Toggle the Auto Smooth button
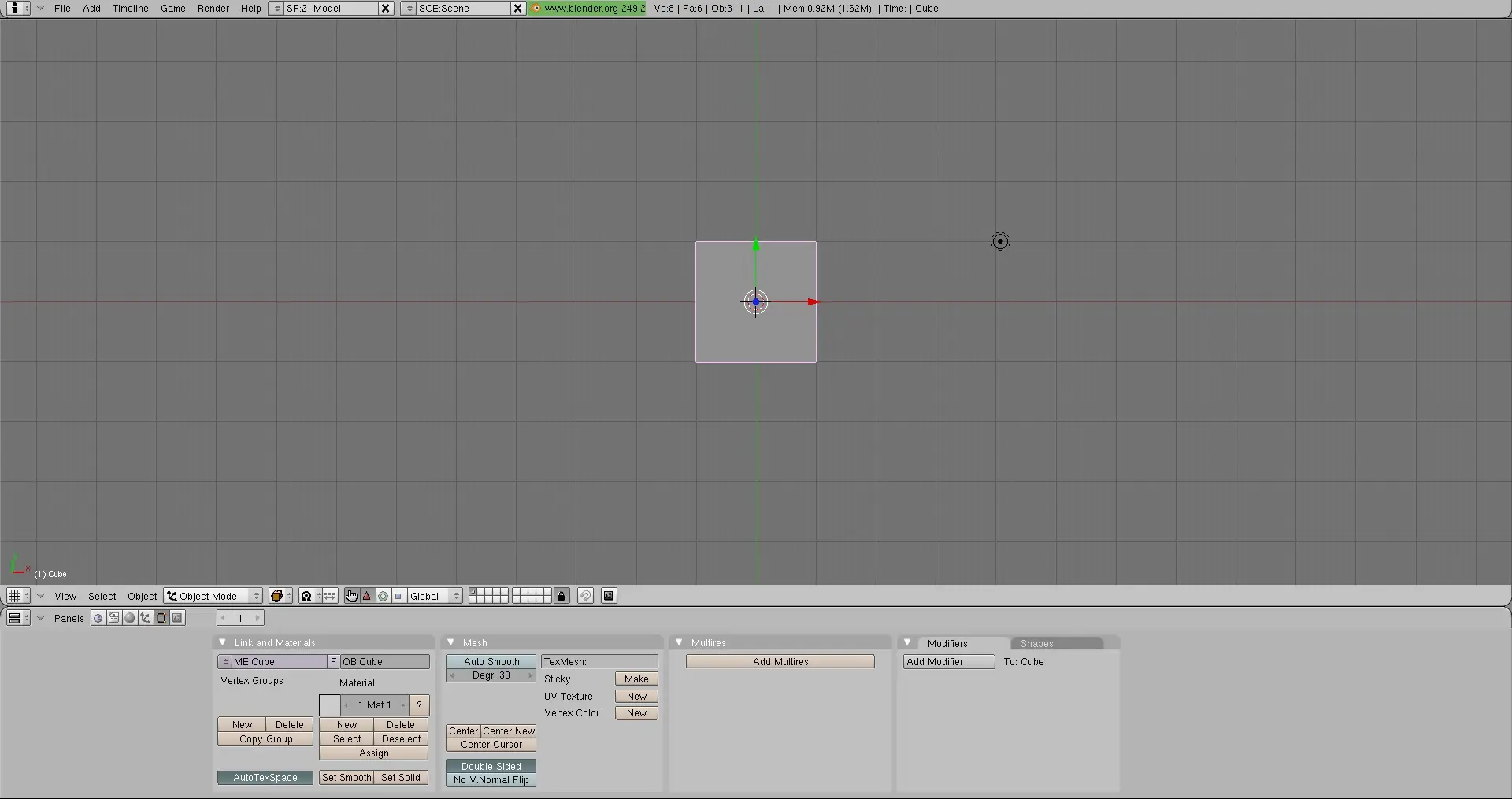 (491, 662)
